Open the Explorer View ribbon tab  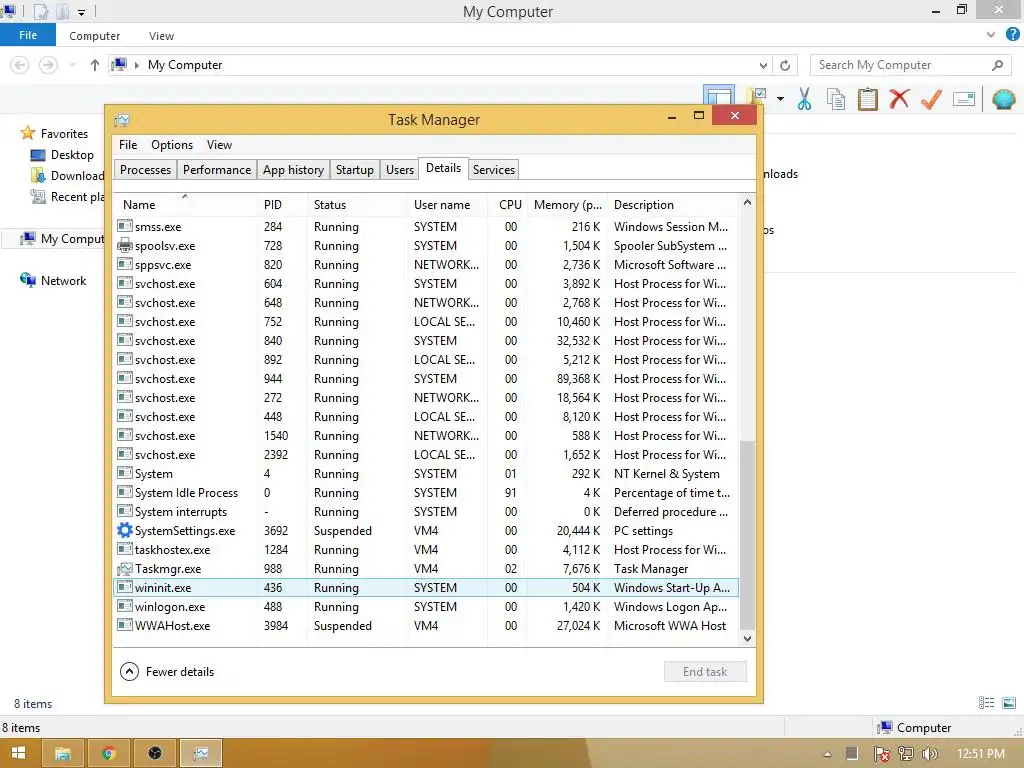point(161,36)
